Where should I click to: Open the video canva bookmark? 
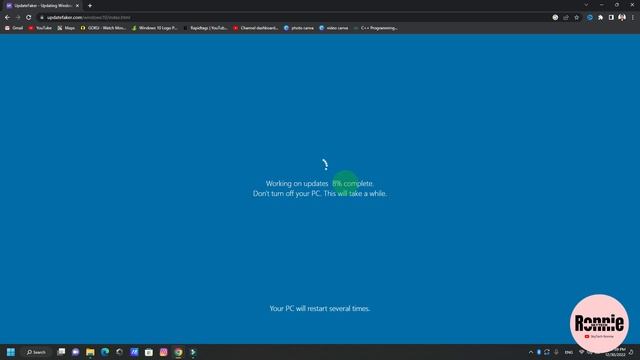pyautogui.click(x=334, y=28)
